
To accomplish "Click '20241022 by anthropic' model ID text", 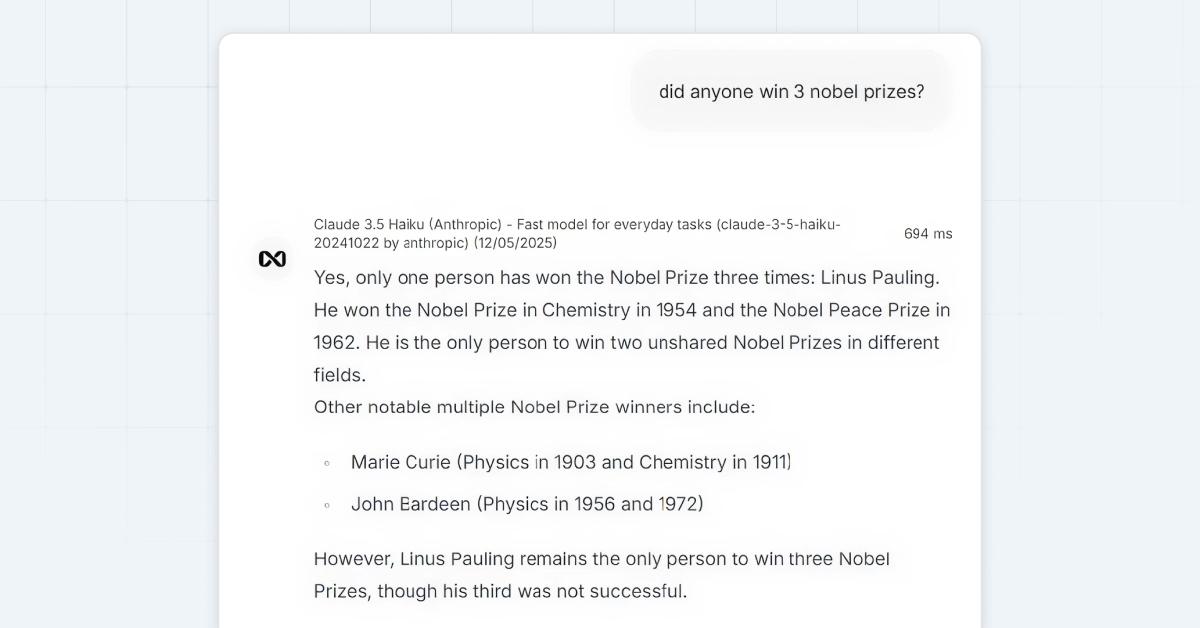I will tap(391, 243).
